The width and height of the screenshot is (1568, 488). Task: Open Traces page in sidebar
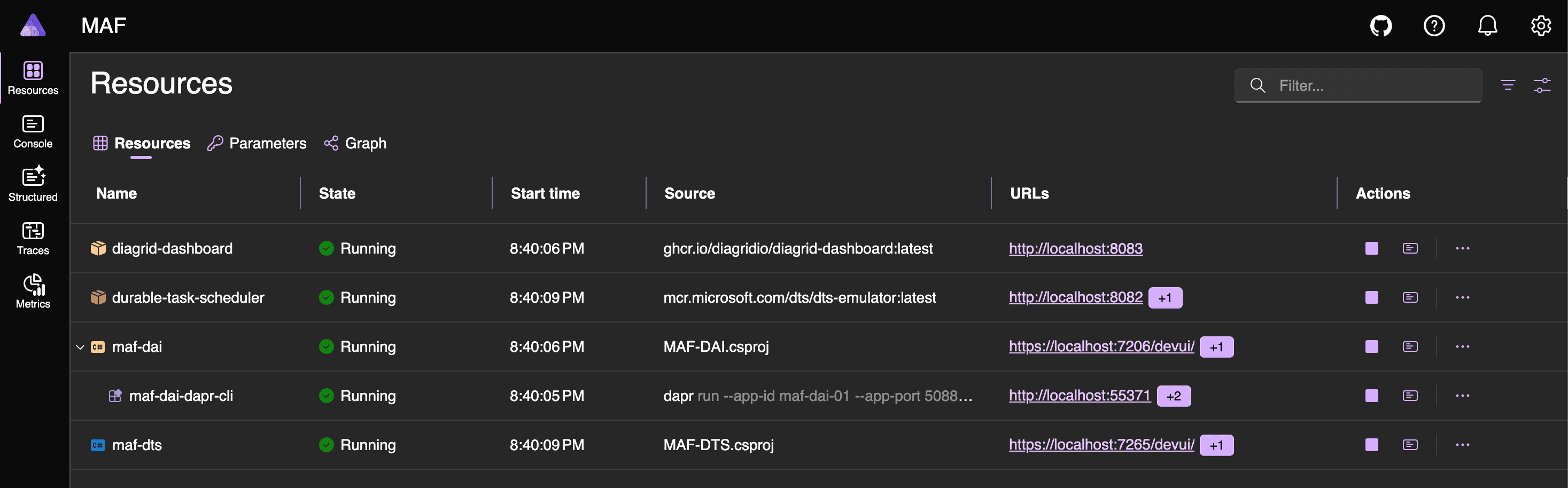[33, 238]
